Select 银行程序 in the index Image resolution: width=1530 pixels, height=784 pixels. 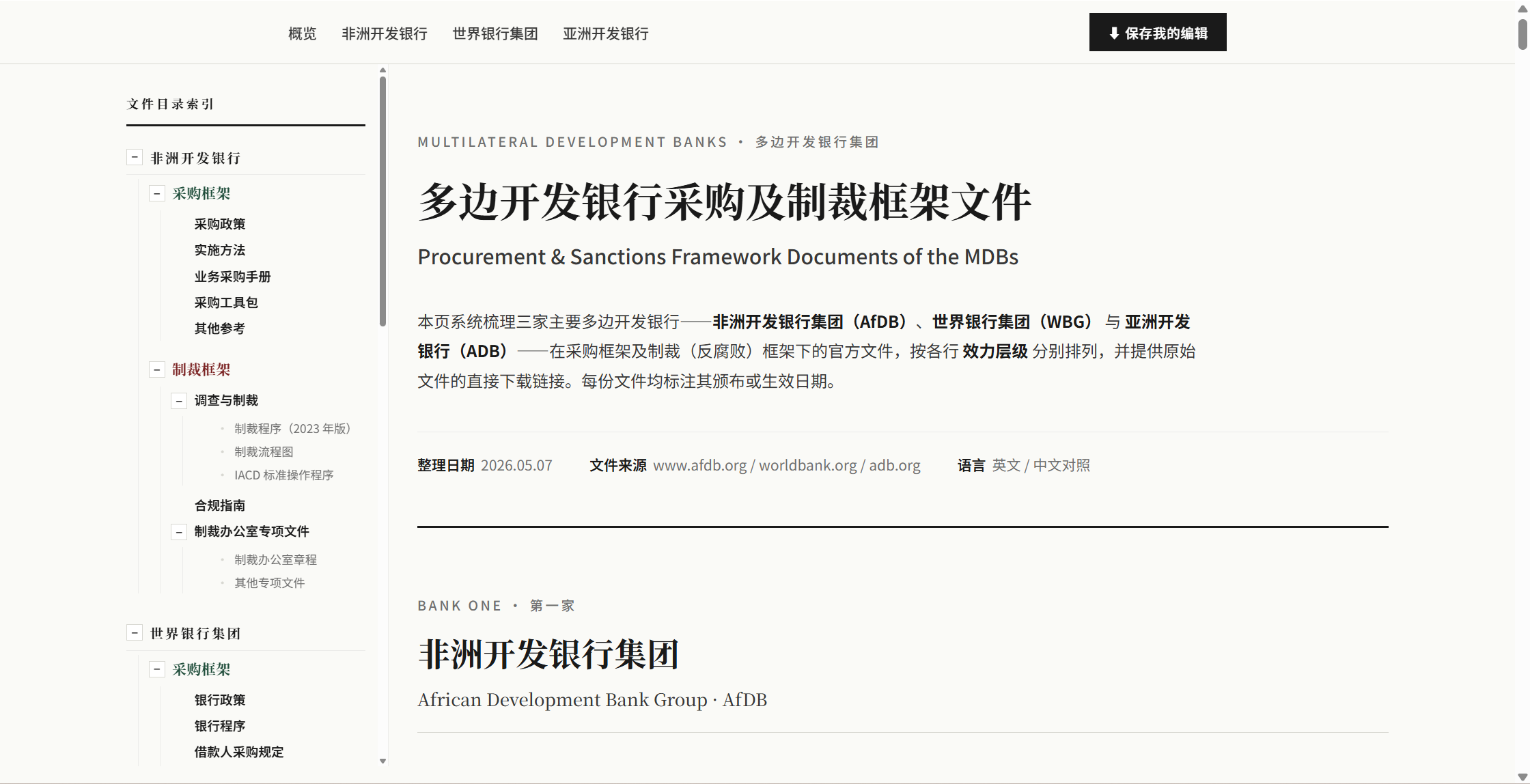click(220, 726)
